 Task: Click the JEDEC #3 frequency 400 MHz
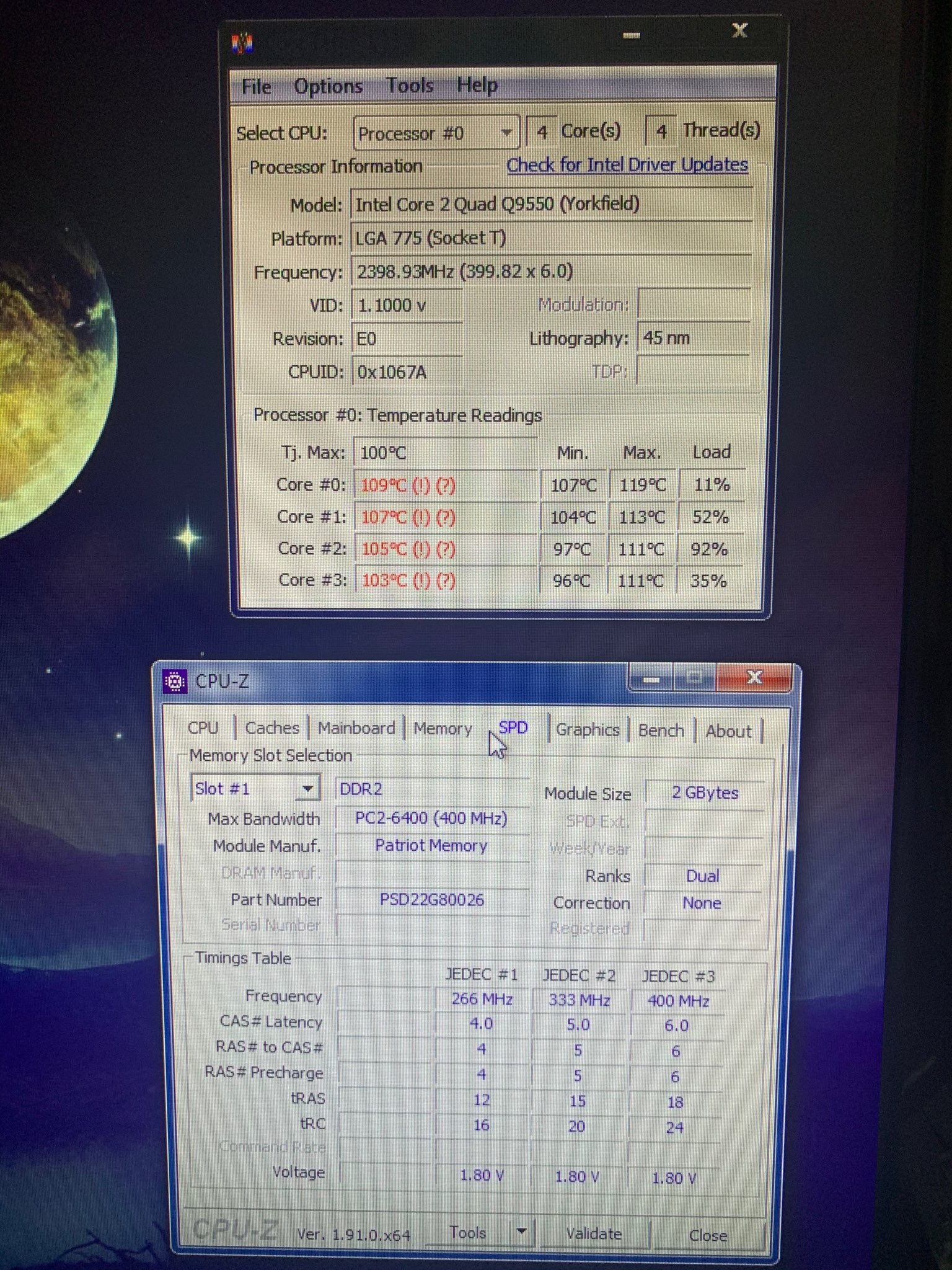pos(677,1001)
